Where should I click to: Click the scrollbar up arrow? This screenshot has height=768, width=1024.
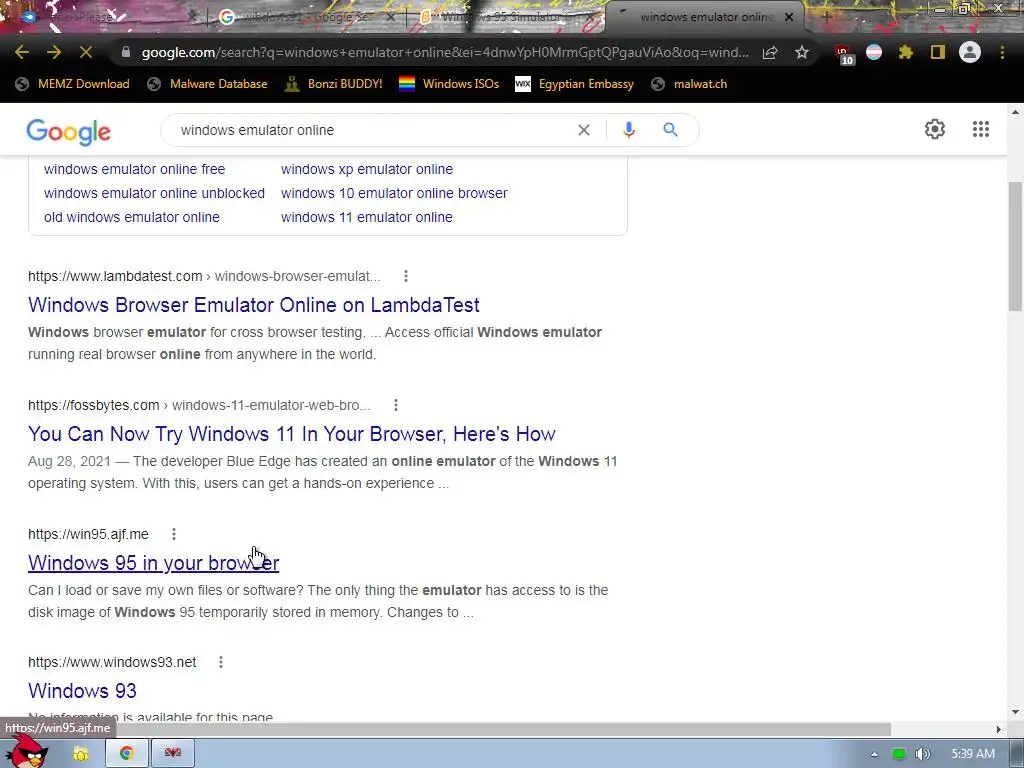[1016, 112]
